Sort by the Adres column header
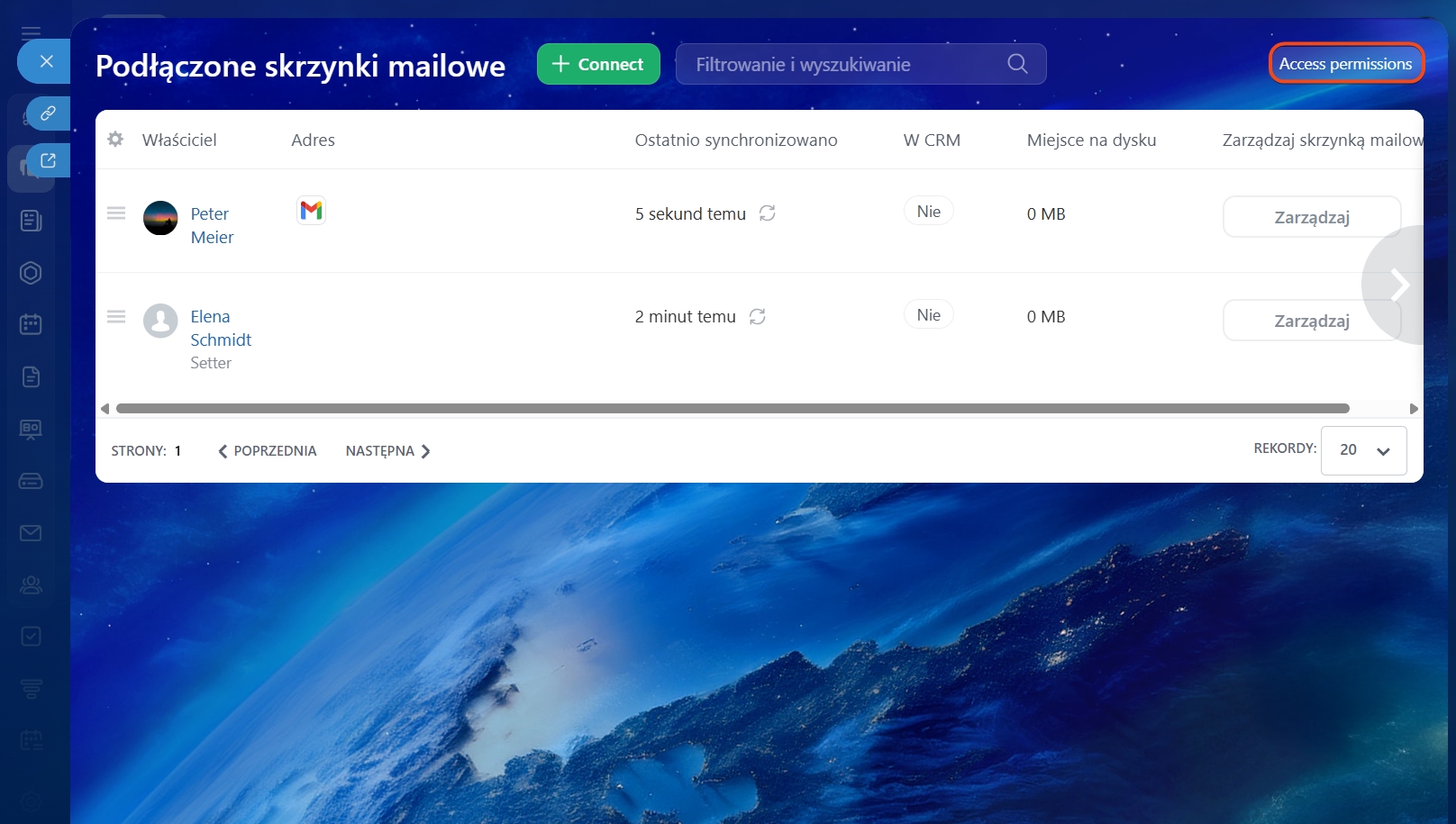The image size is (1456, 824). tap(313, 140)
